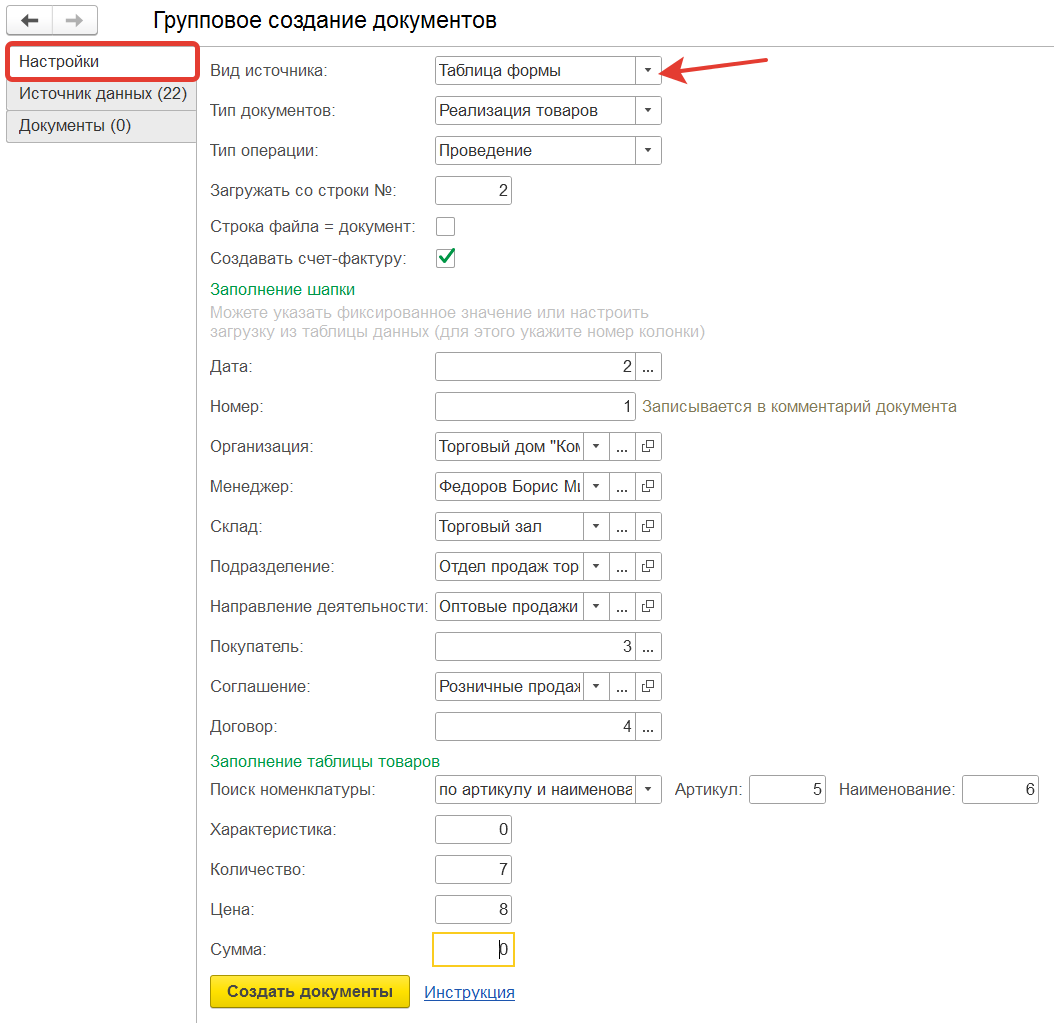Open Направление деятельности item via open icon
The image size is (1054, 1023).
coord(648,606)
